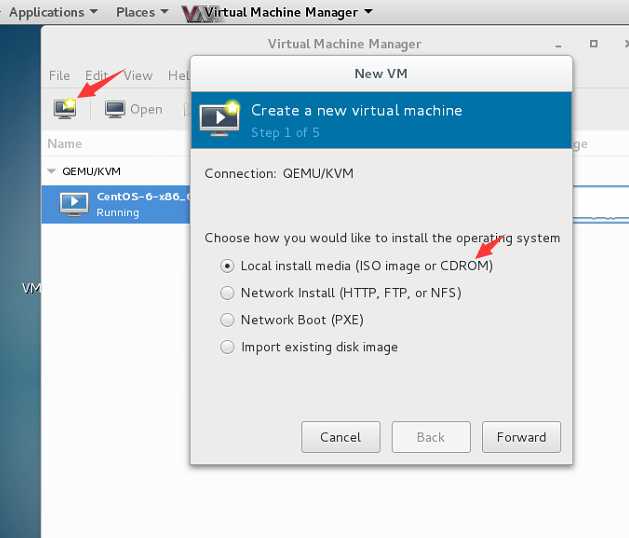Open the Applications dropdown in top bar
Viewport: 629px width, 538px height.
tap(53, 12)
